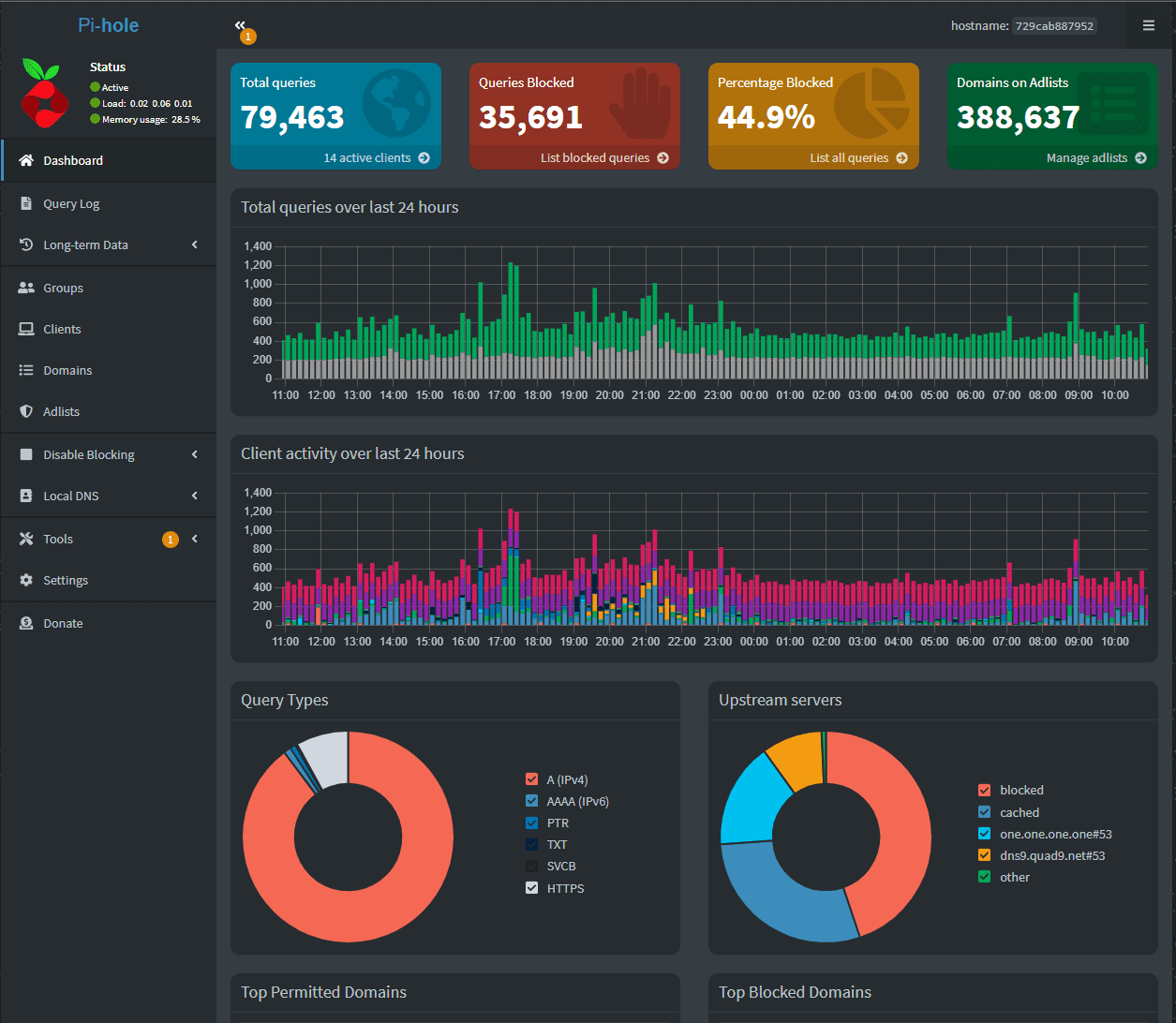
Task: Uncheck the AAAA (IPv6) legend checkbox
Action: (532, 801)
